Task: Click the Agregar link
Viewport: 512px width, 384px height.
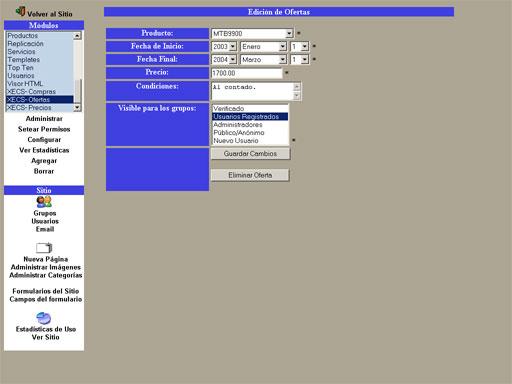Action: (44, 161)
